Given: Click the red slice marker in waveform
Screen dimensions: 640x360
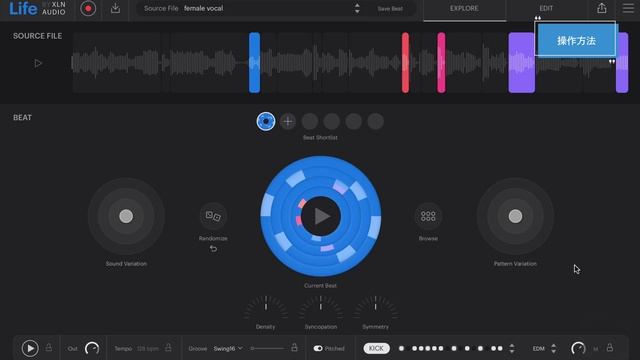Looking at the screenshot, I should pos(405,63).
